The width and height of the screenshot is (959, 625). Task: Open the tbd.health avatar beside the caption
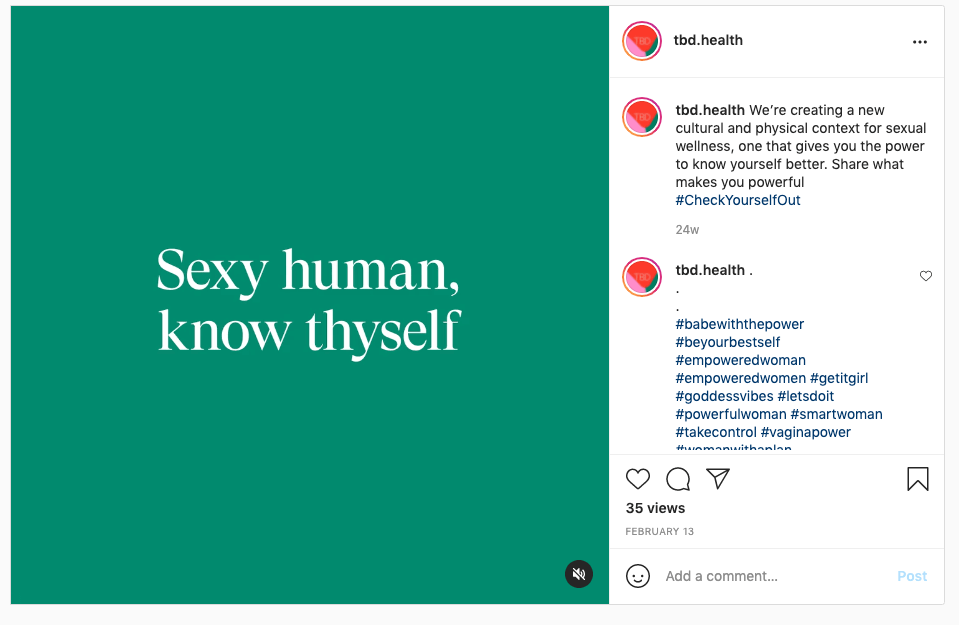[642, 117]
